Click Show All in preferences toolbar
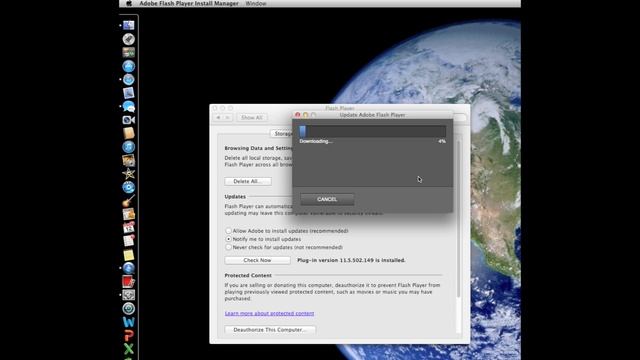Image resolution: width=640 pixels, height=360 pixels. (252, 118)
